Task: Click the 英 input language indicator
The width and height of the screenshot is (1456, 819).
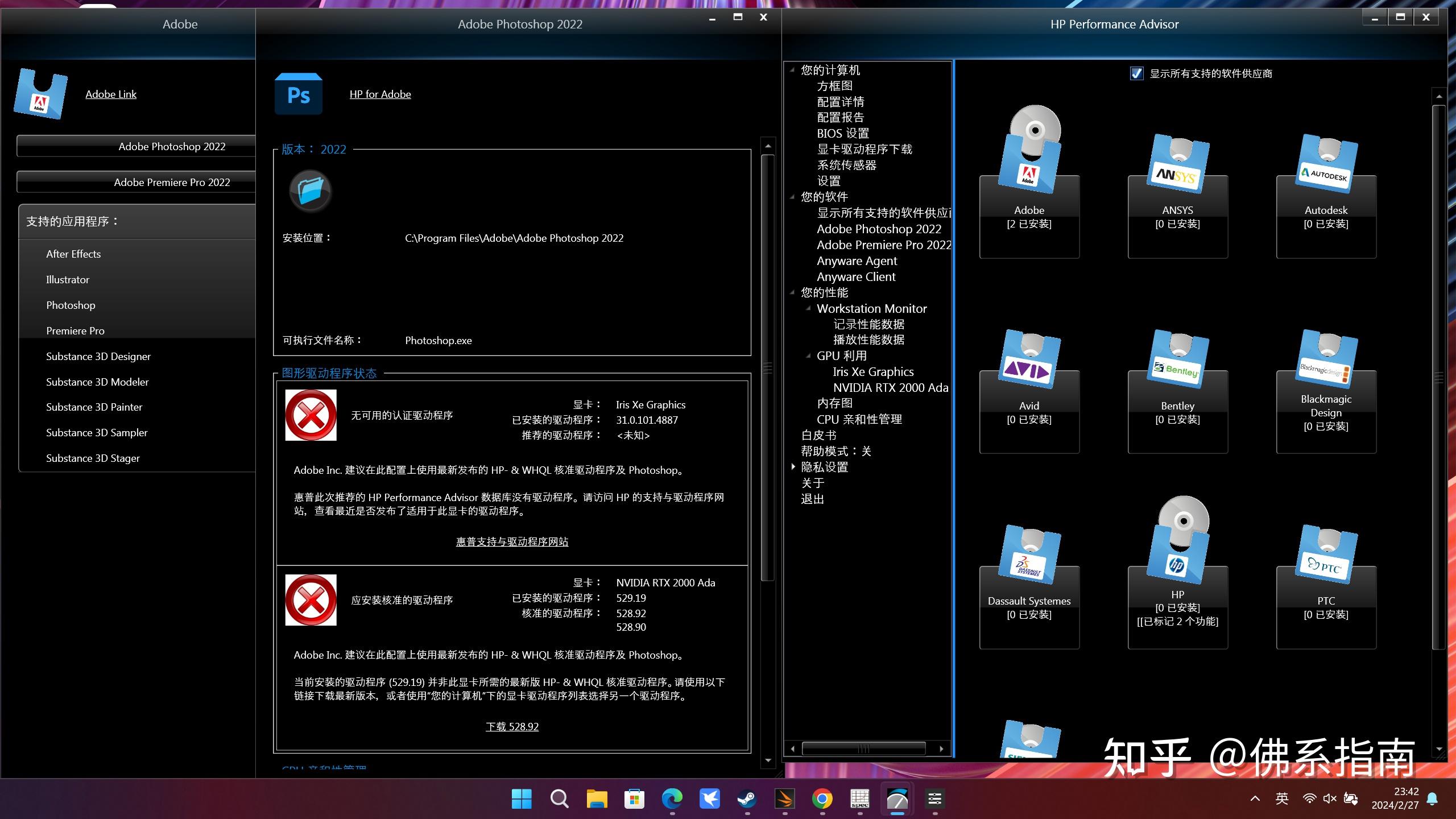Action: [x=1282, y=799]
